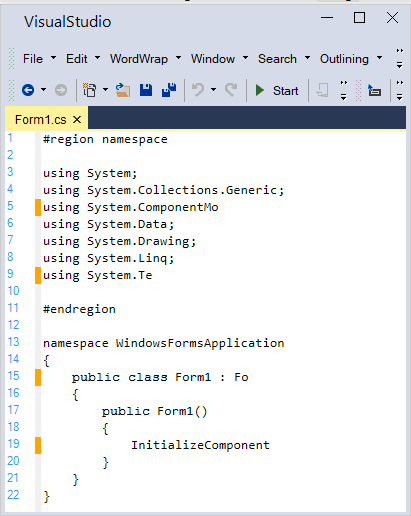Image resolution: width=411 pixels, height=516 pixels.
Task: Click the grayed-out icon after Start
Action: [x=322, y=90]
